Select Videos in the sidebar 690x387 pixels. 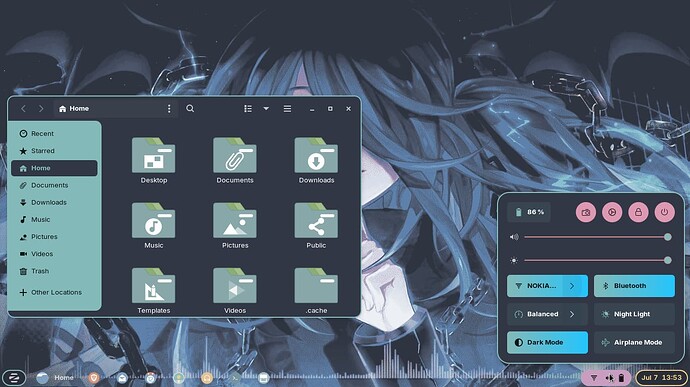click(54, 254)
